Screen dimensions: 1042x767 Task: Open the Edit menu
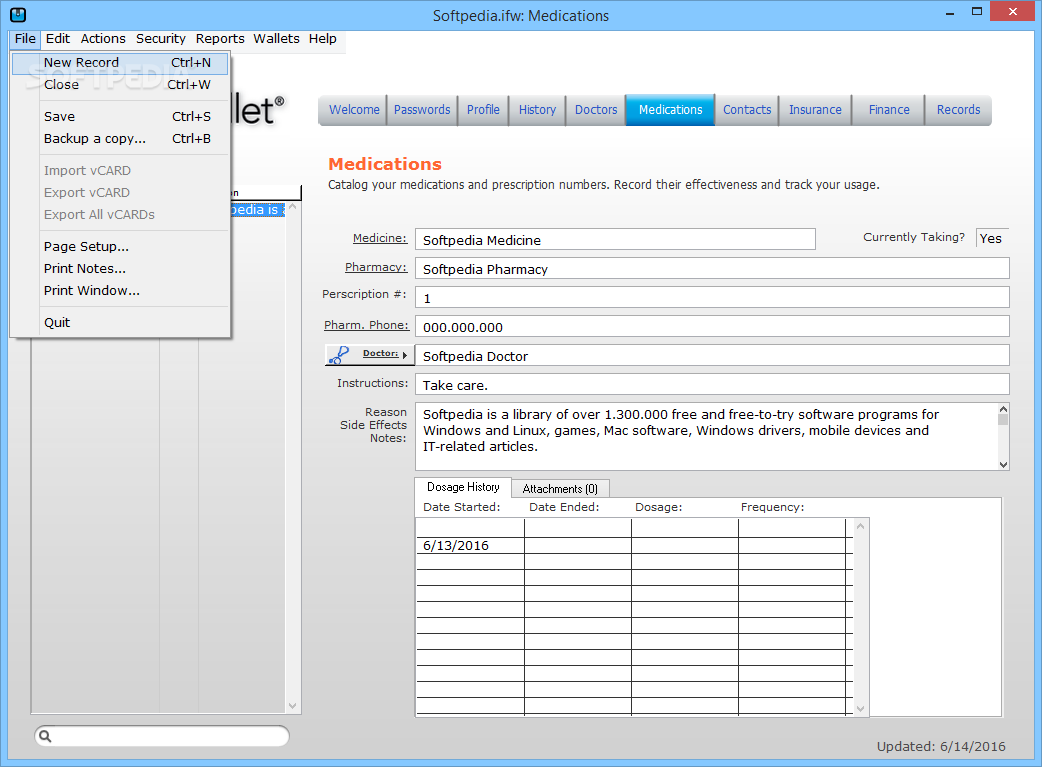tap(58, 39)
